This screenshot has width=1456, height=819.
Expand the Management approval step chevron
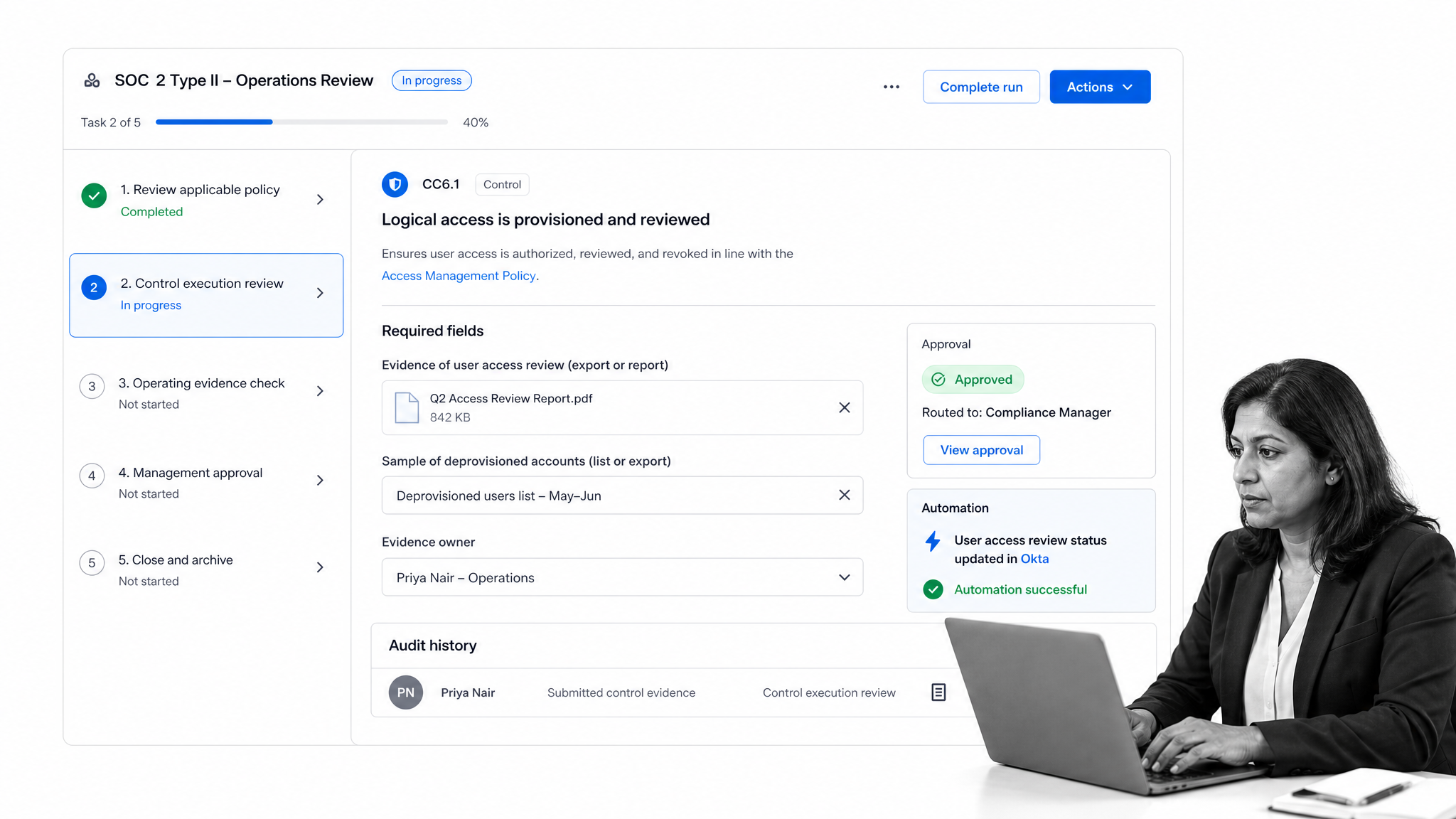(320, 481)
